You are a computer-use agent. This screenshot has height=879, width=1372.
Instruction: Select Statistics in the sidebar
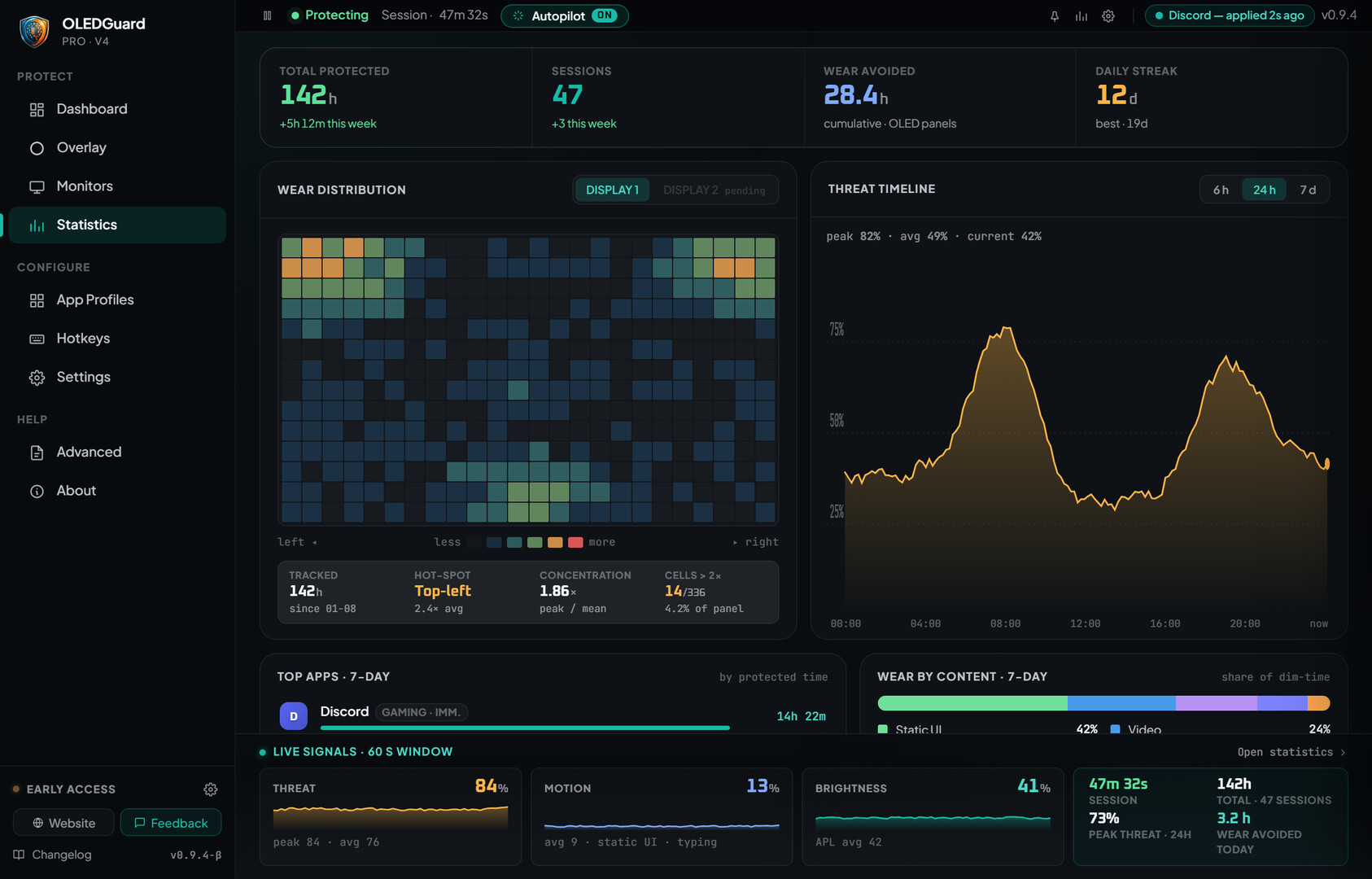tap(117, 225)
